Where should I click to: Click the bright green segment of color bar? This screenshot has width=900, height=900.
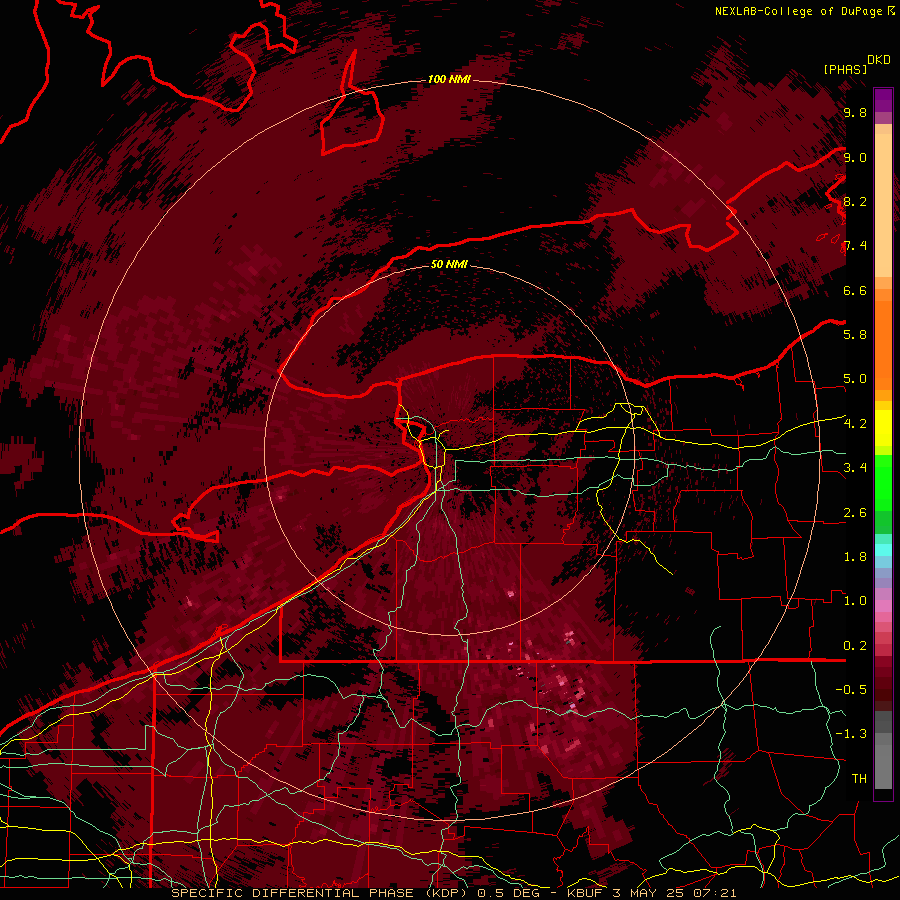[x=883, y=483]
